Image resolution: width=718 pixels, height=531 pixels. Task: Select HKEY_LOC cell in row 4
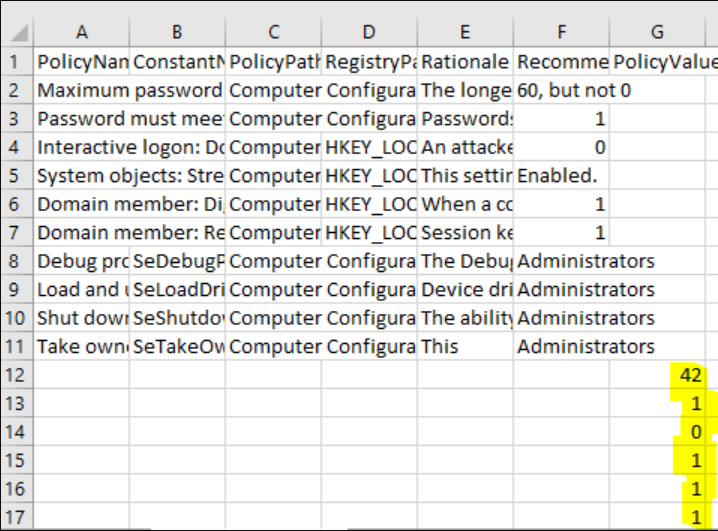[x=369, y=147]
